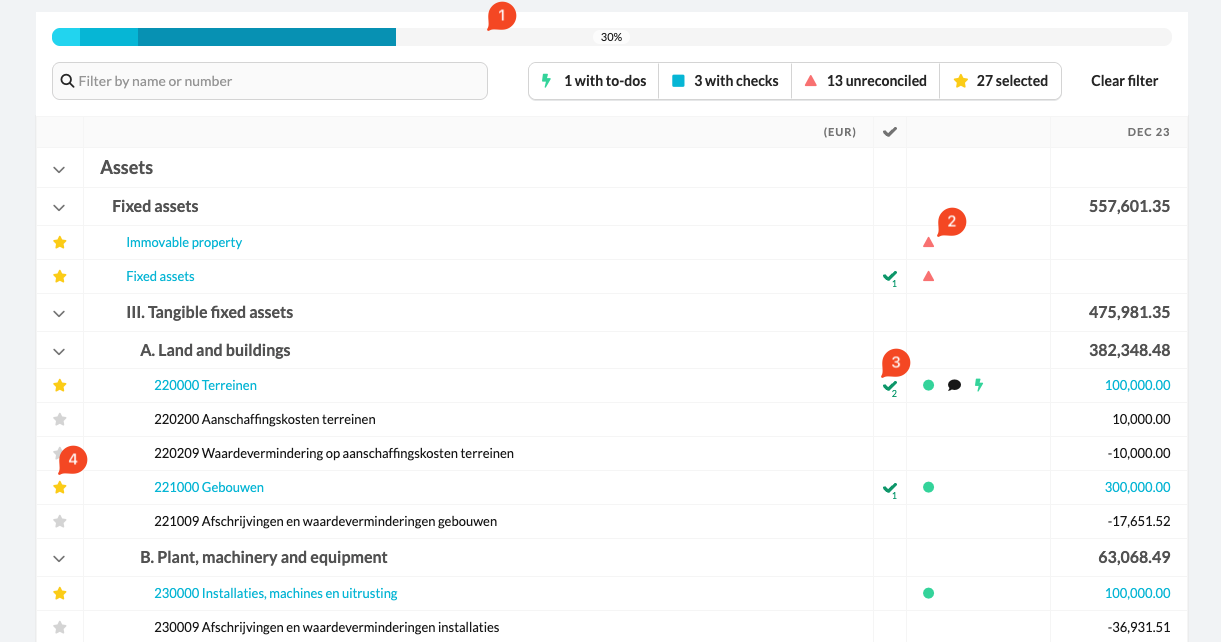This screenshot has height=642, width=1221.
Task: Click 220209 Waardevermindering op aanschaffingskosten terreinen
Action: 334,453
